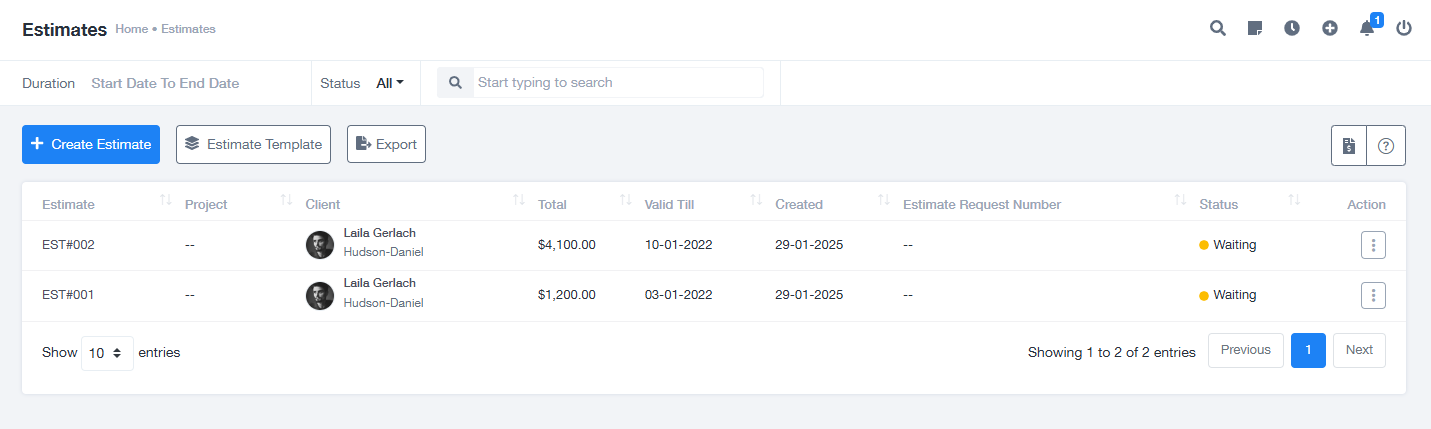Screen dimensions: 1431x429
Task: Go to Home breadcrumb link
Action: point(131,29)
